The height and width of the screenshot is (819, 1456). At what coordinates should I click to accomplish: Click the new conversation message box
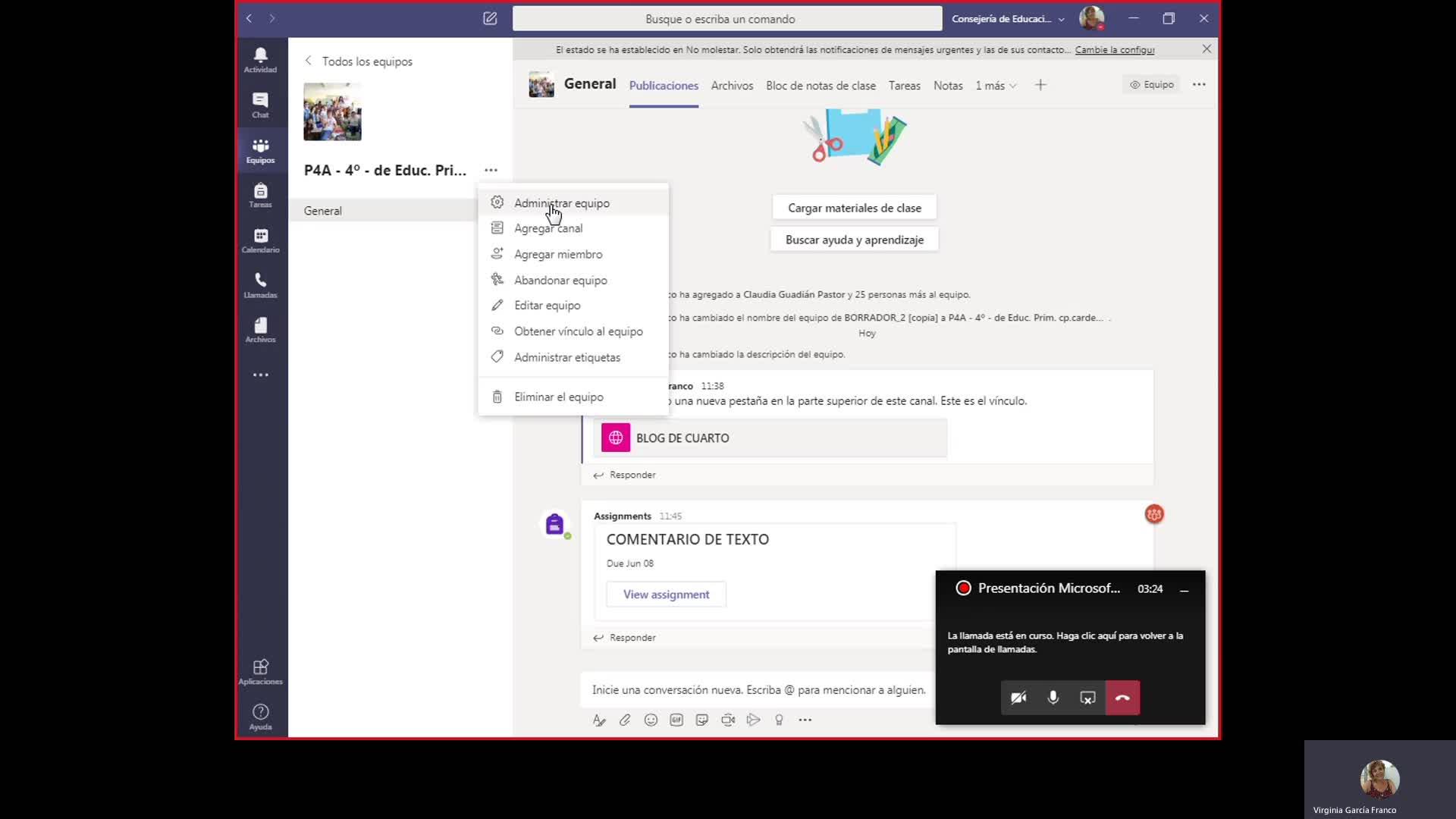click(x=758, y=690)
